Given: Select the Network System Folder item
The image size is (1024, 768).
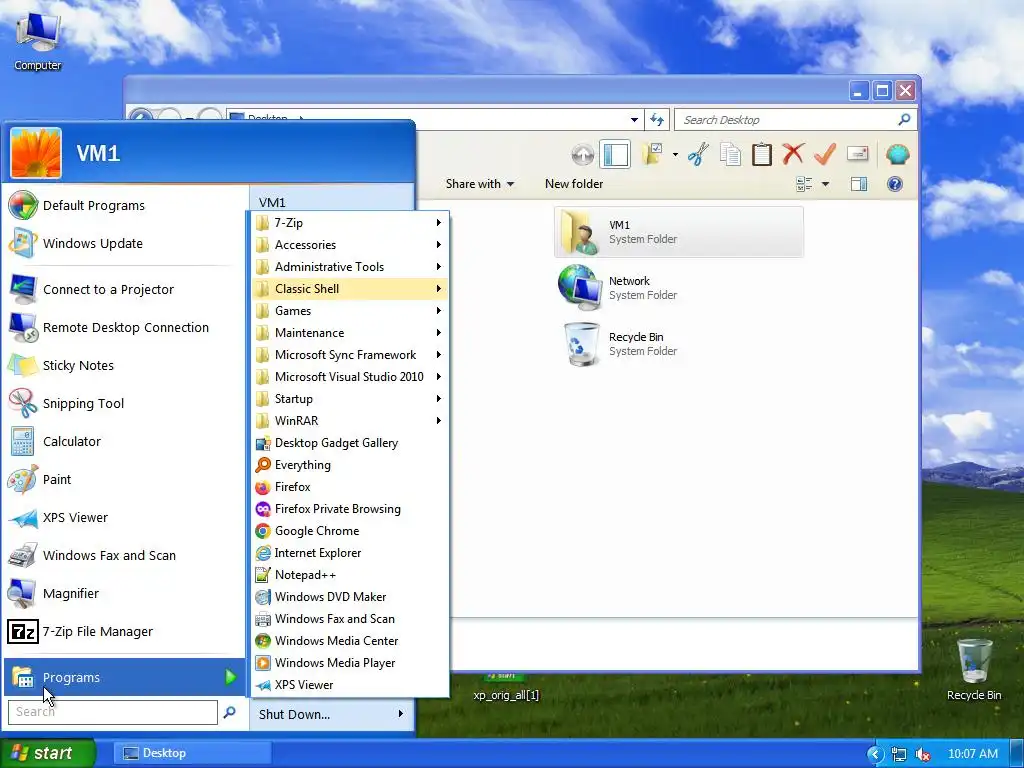Looking at the screenshot, I should [679, 288].
